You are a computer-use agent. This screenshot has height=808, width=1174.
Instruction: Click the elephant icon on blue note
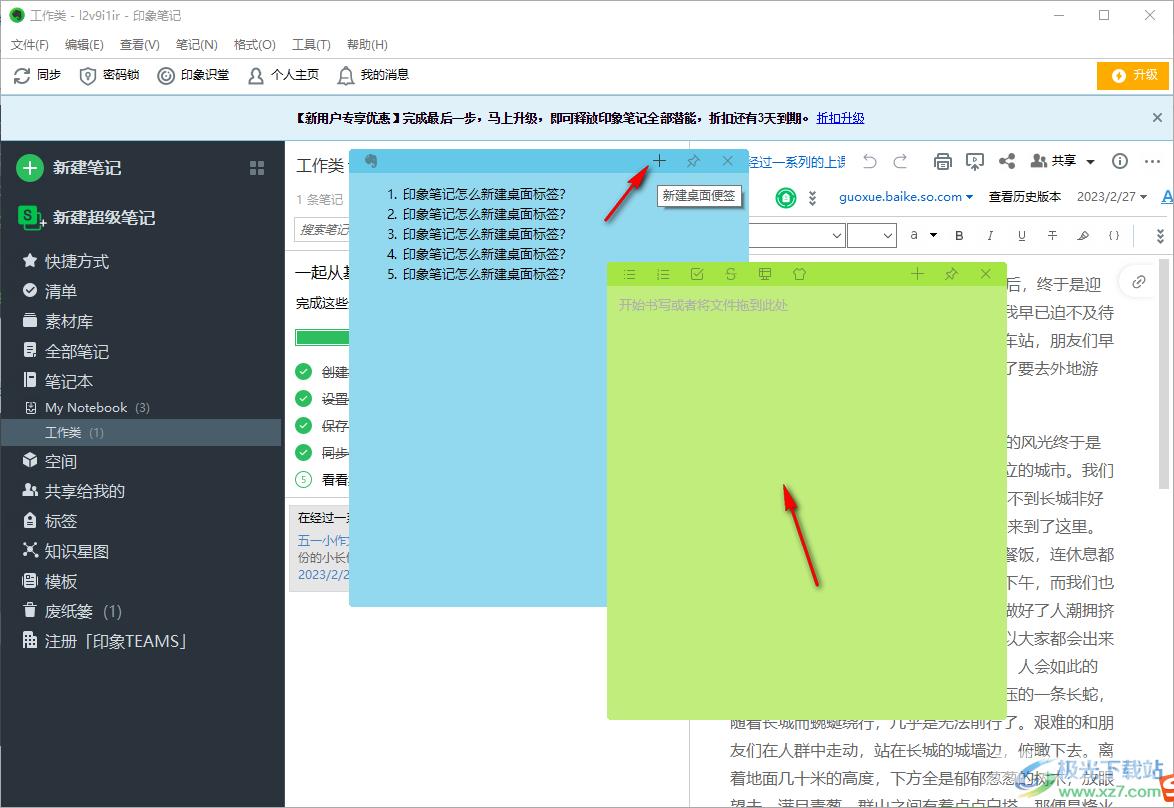coord(371,161)
